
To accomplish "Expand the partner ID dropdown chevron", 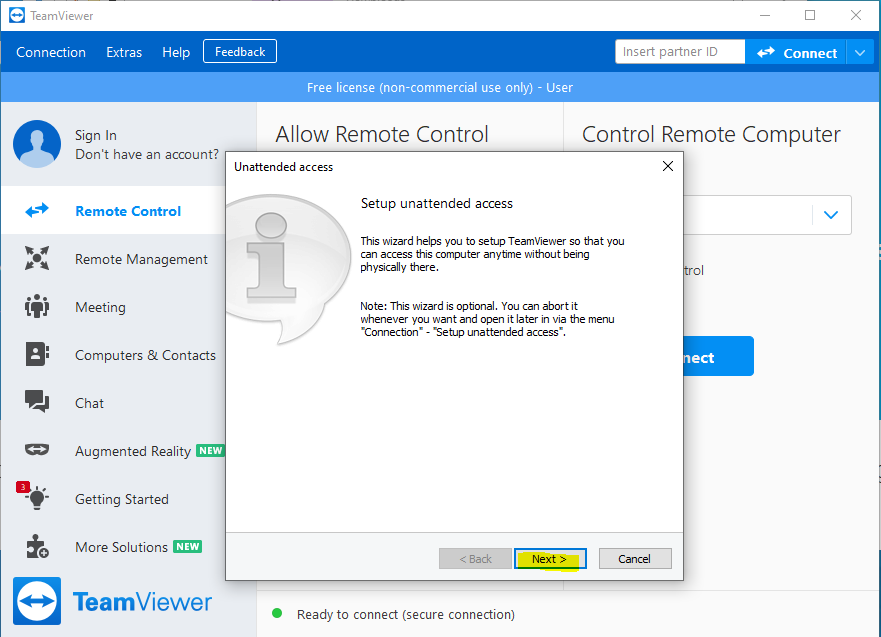I will click(x=830, y=215).
